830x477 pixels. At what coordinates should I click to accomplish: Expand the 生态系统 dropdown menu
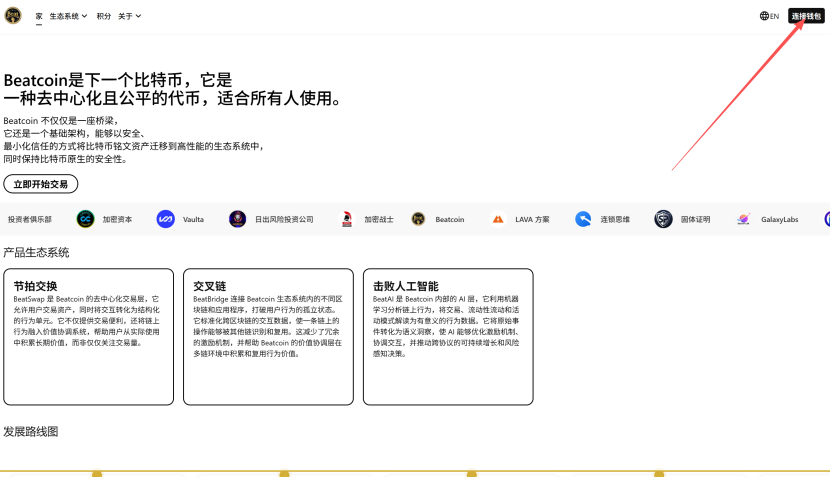[x=68, y=16]
